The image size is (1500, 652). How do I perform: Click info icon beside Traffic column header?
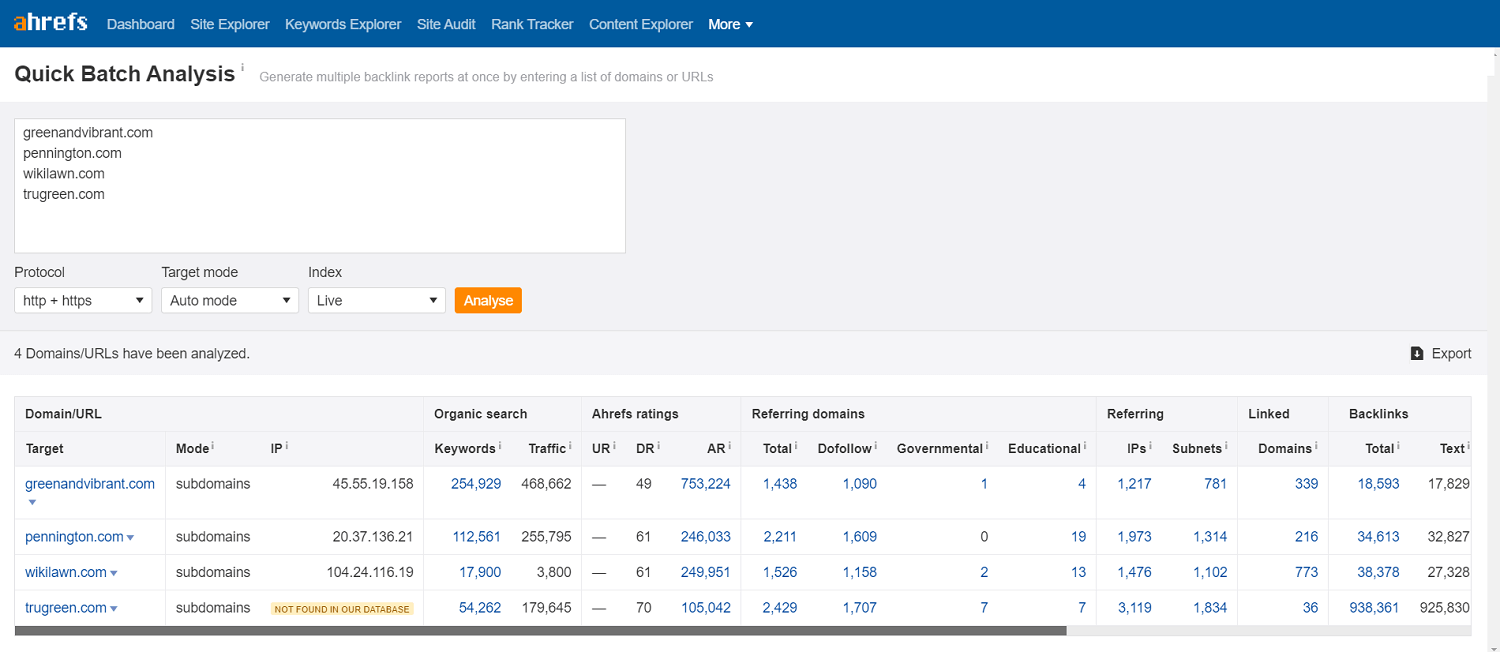tap(570, 446)
